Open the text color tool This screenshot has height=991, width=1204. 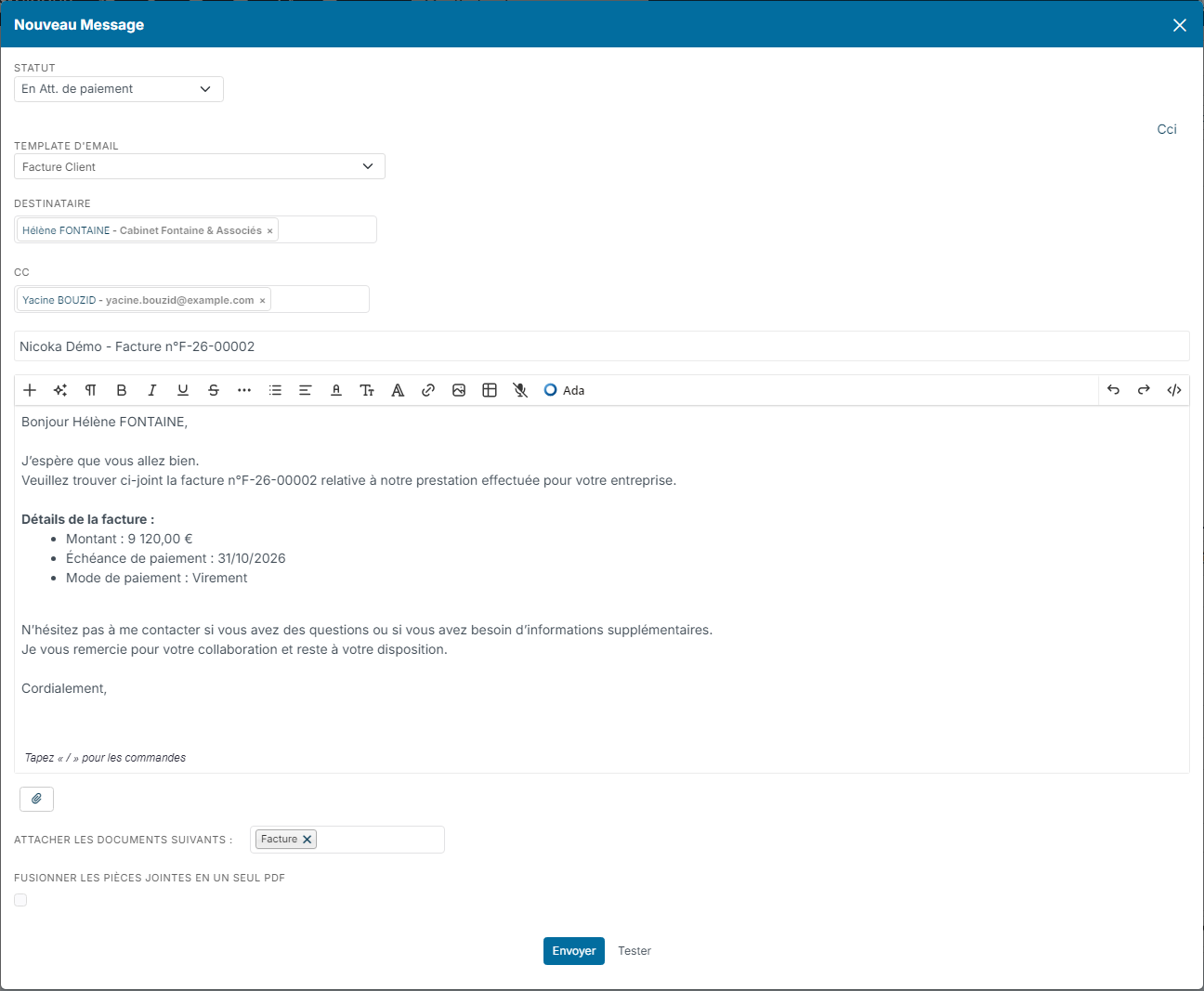pyautogui.click(x=336, y=390)
